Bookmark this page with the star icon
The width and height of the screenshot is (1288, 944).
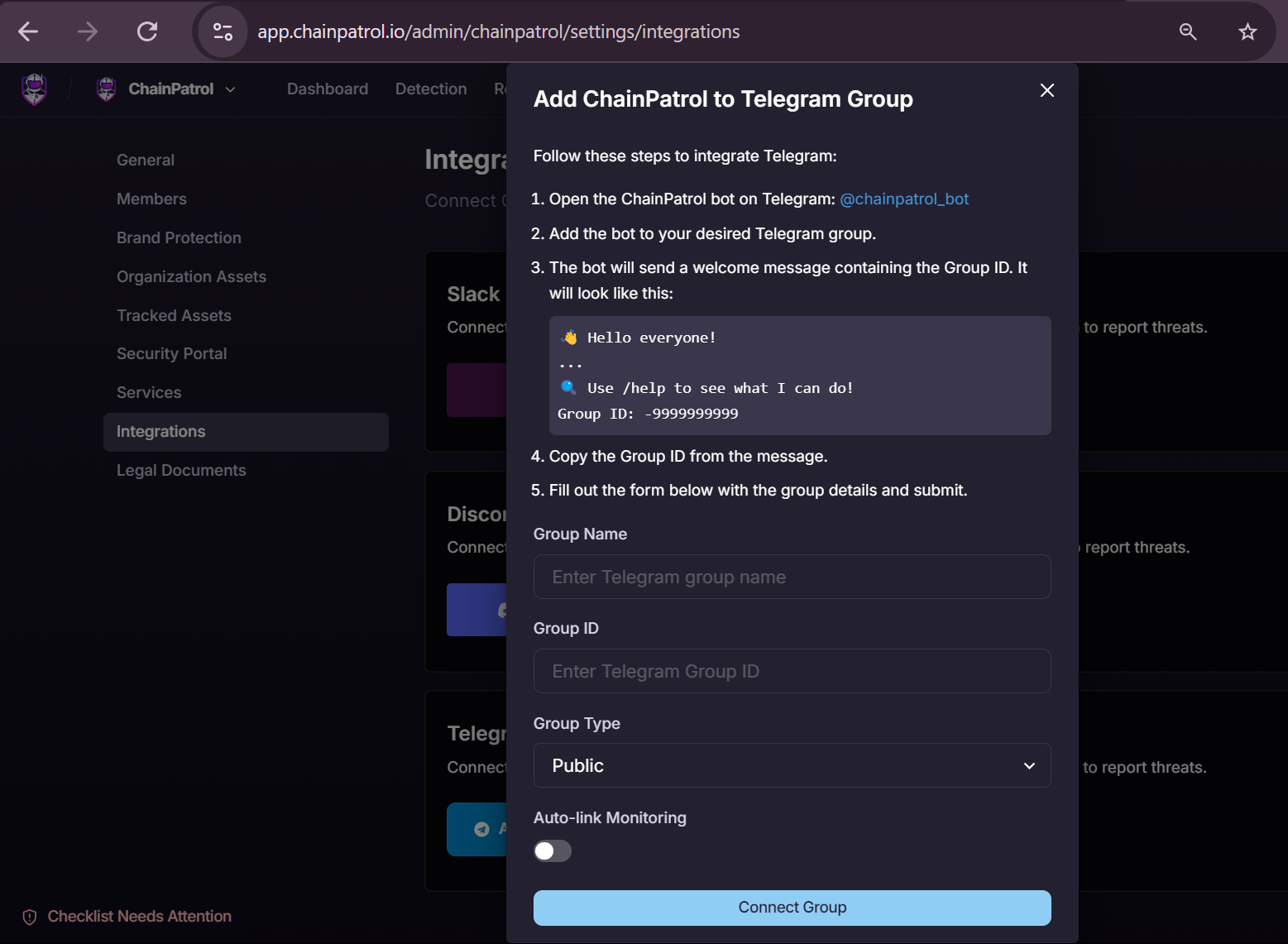(x=1247, y=31)
